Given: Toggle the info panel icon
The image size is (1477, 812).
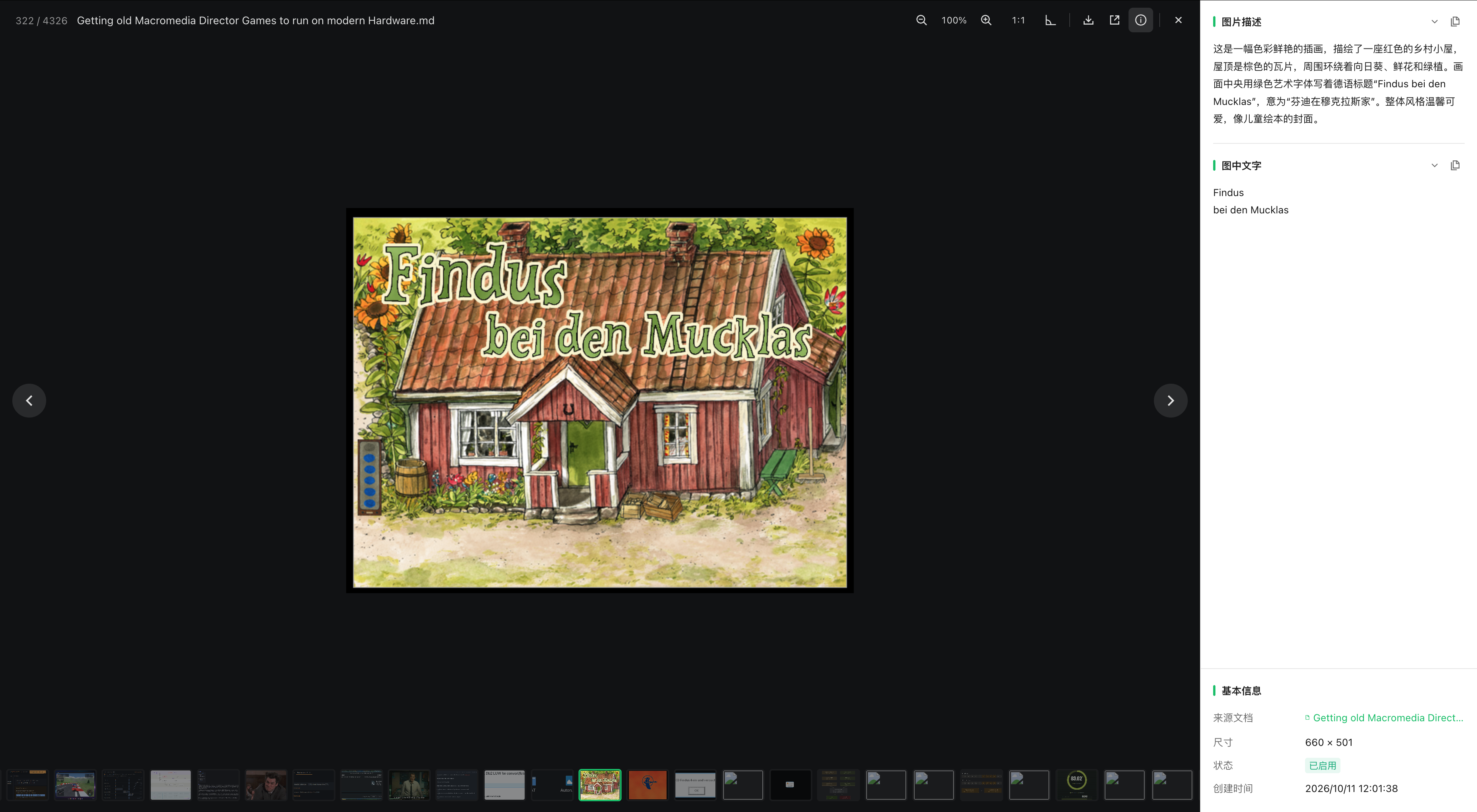Looking at the screenshot, I should pos(1141,20).
